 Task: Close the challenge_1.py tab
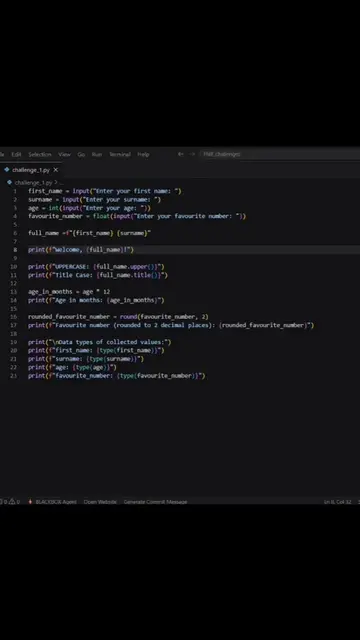56,170
